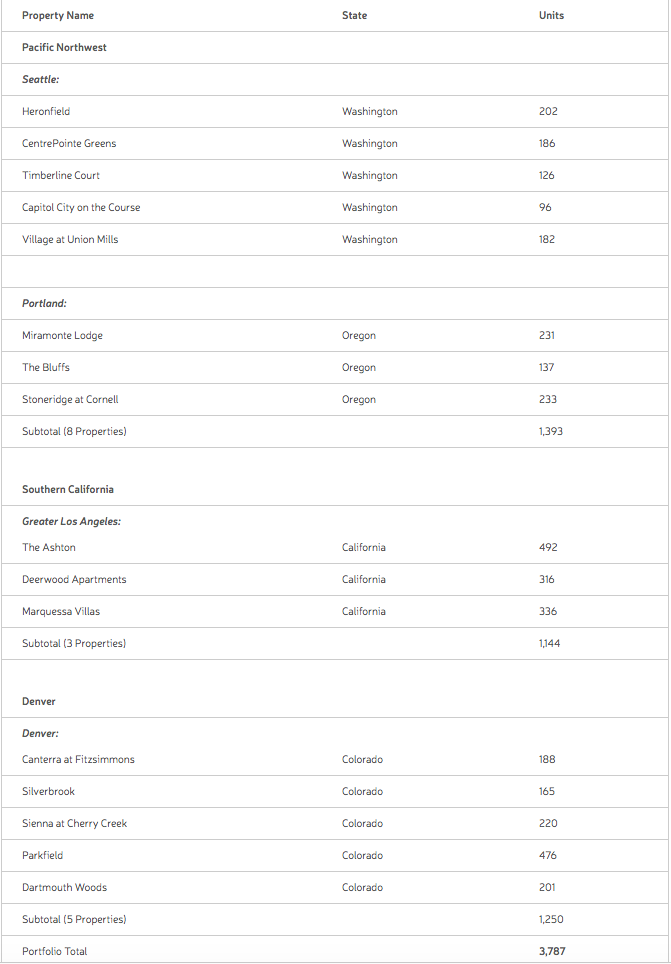
Task: Click the Units column header
Action: coord(551,16)
